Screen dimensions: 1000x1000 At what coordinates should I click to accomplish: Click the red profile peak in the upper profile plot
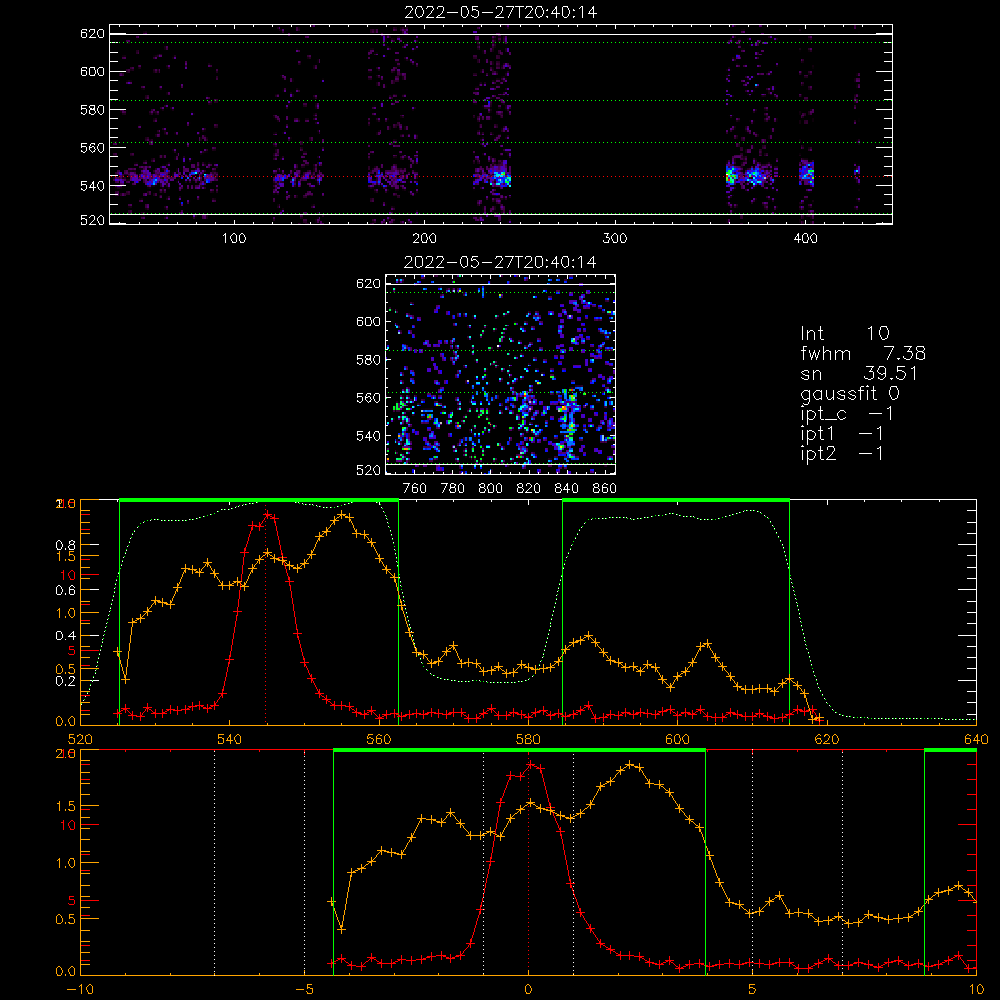[268, 514]
